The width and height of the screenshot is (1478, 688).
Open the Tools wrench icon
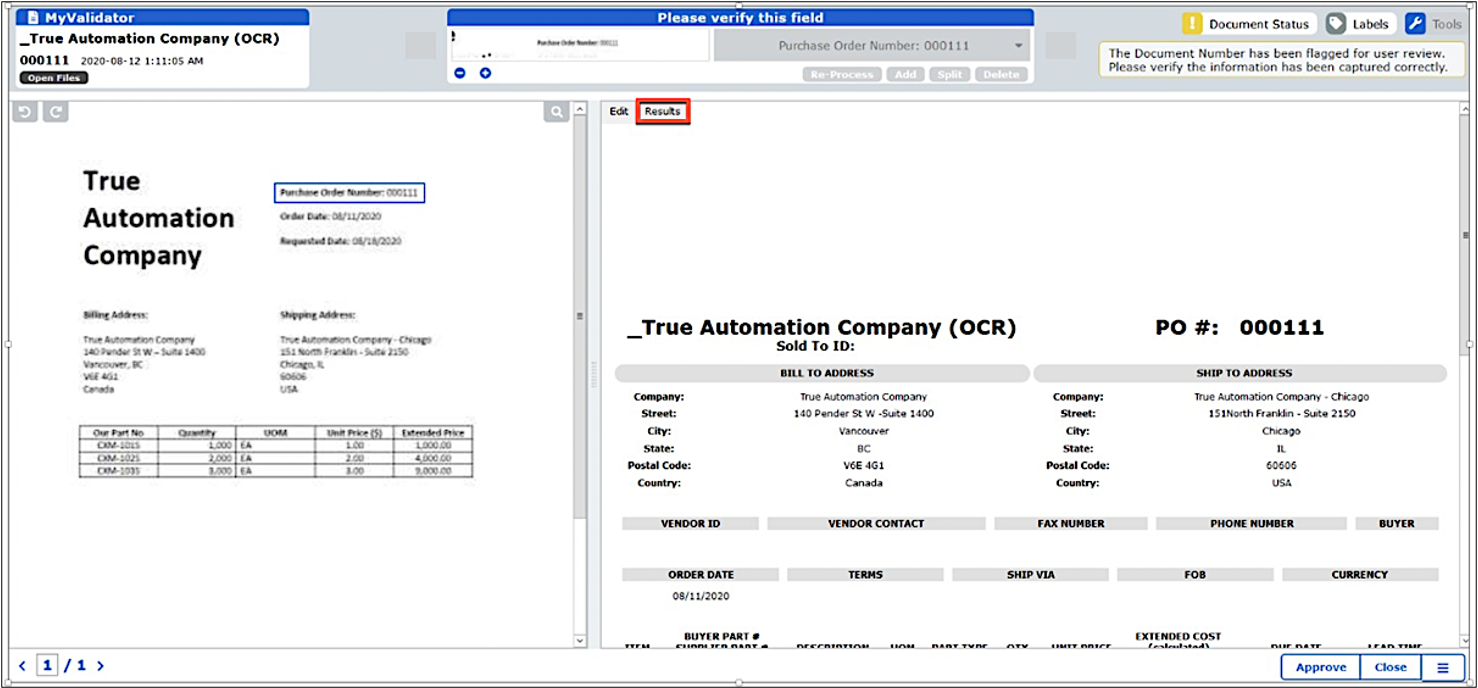click(x=1415, y=24)
